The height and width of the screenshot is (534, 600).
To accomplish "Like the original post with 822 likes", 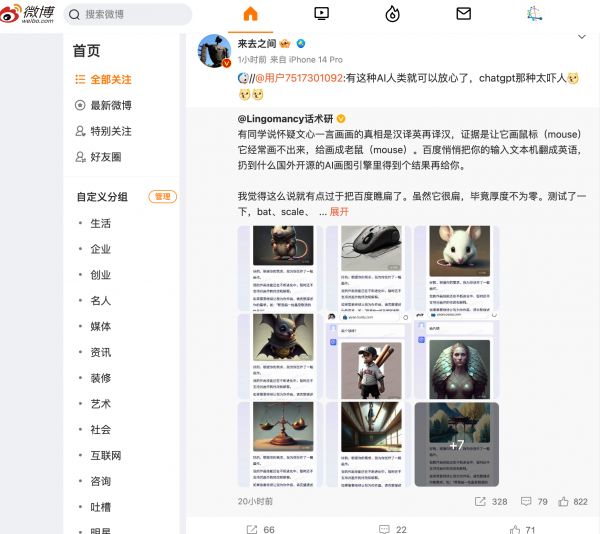I will (x=563, y=501).
